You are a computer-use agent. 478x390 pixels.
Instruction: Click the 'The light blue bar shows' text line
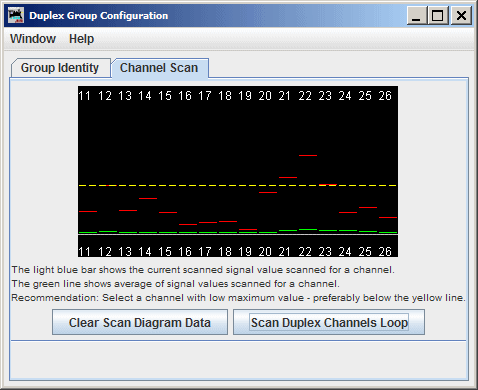pyautogui.click(x=203, y=270)
